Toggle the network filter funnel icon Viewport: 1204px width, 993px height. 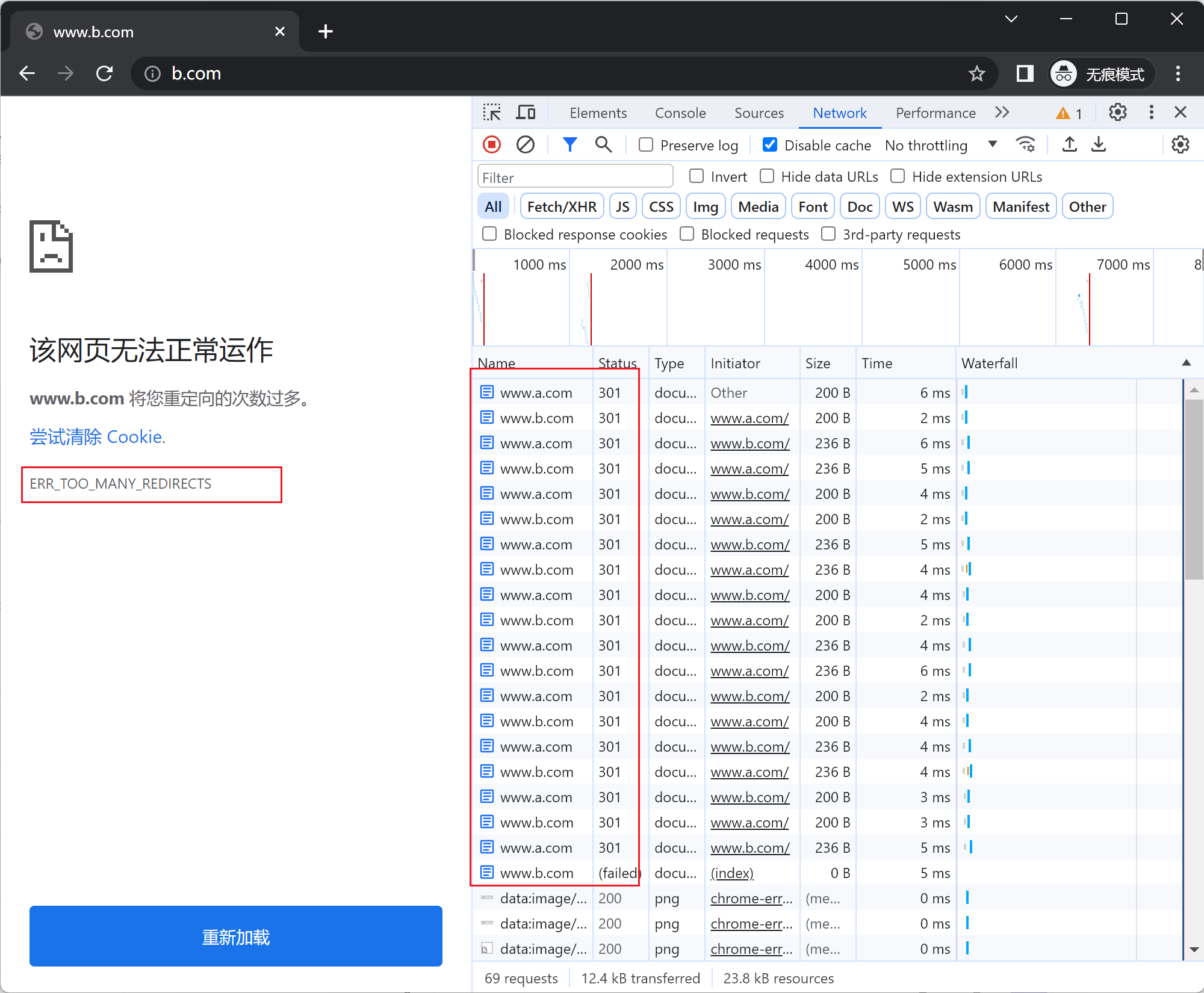tap(569, 144)
